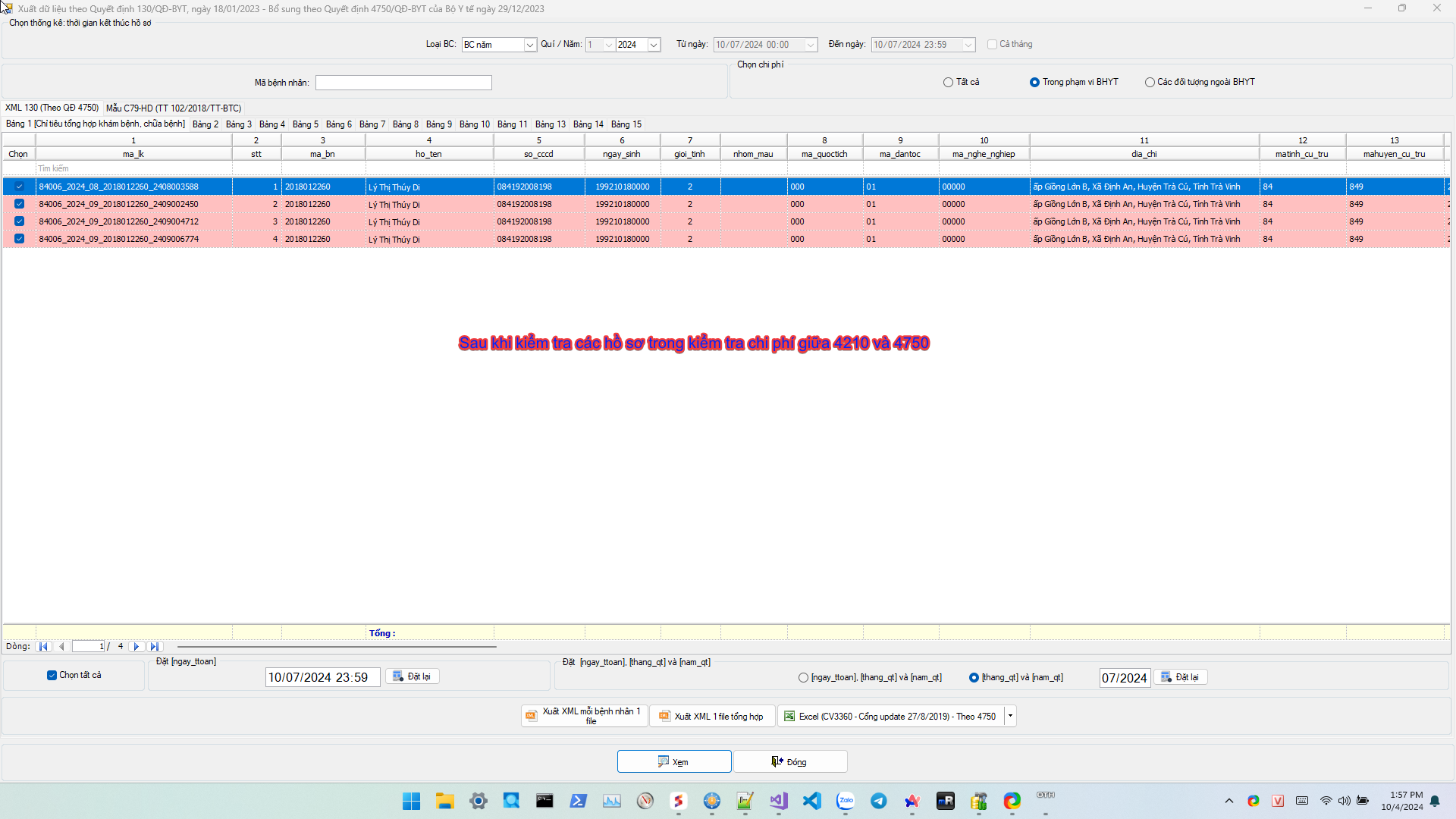
Task: Select Các đối tượng ngoài BHYT option
Action: pyautogui.click(x=1150, y=82)
